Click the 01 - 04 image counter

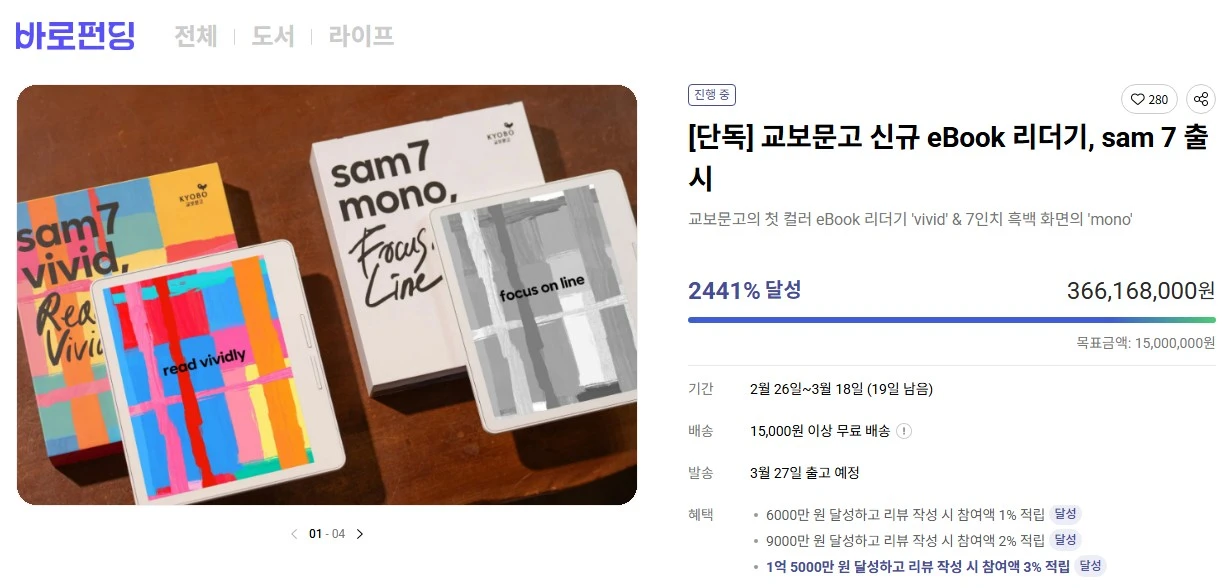pyautogui.click(x=327, y=534)
